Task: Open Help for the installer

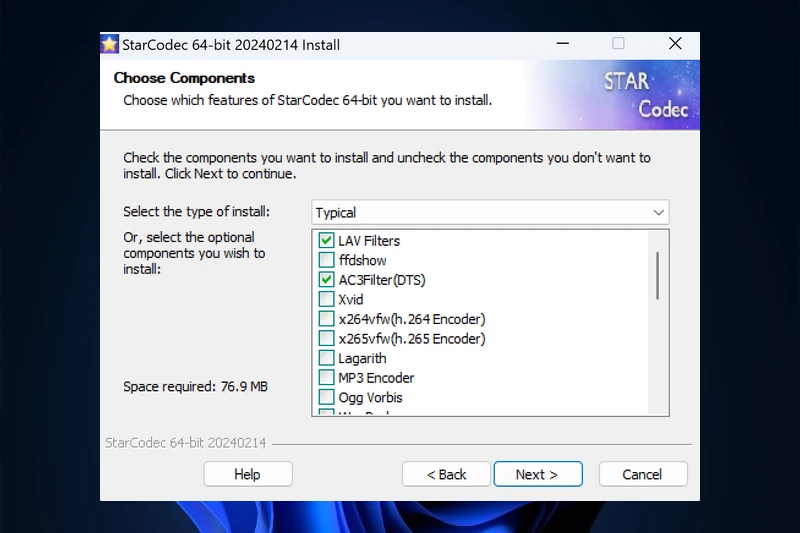Action: (247, 474)
